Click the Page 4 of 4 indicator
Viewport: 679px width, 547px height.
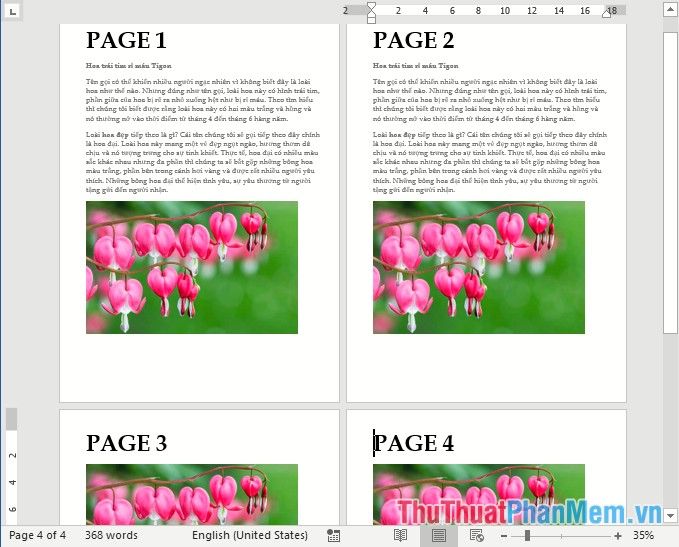(37, 536)
